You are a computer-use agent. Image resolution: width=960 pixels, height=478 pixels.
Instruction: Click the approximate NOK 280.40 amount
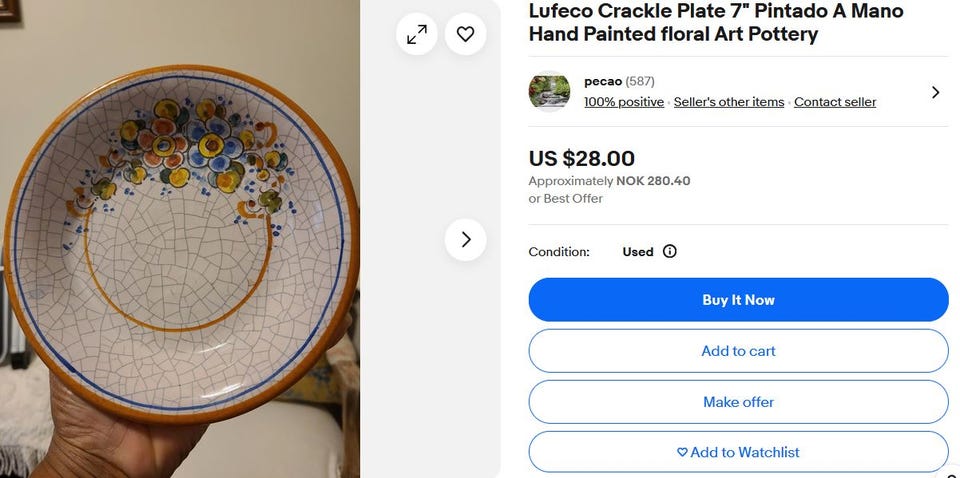click(653, 181)
